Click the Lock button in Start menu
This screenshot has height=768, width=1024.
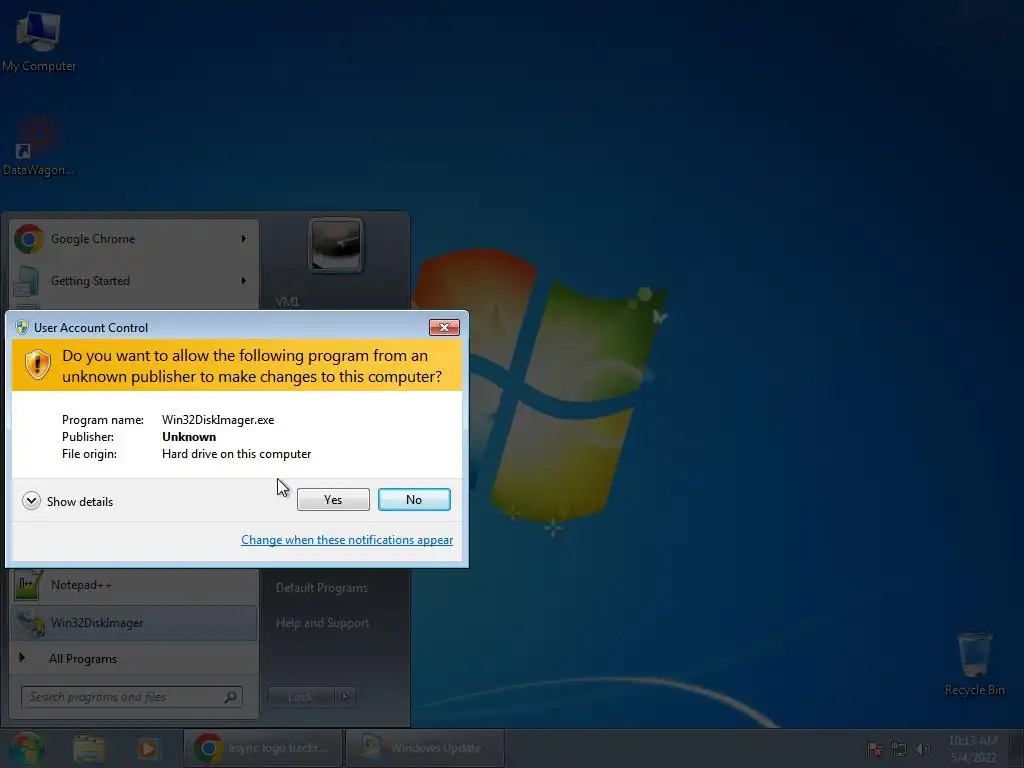300,697
